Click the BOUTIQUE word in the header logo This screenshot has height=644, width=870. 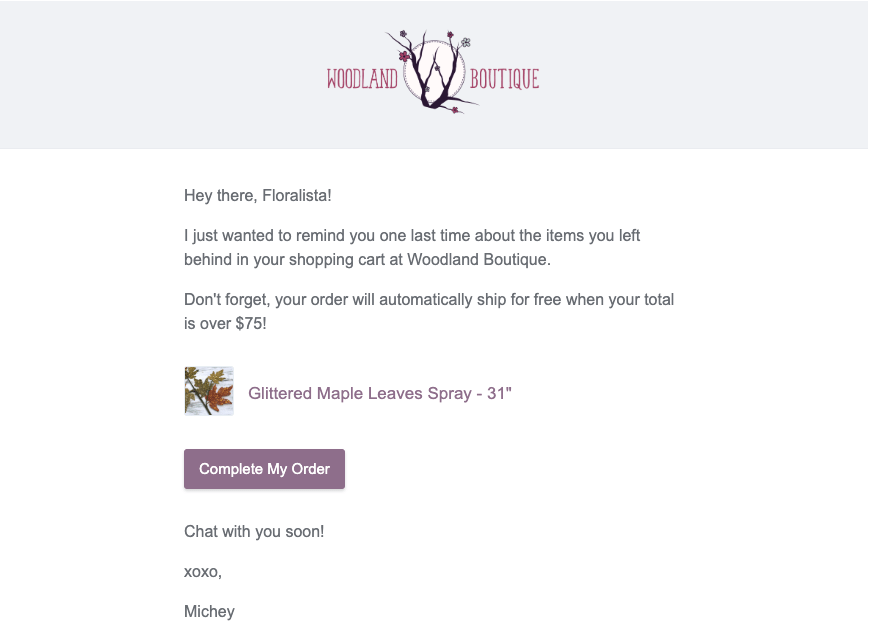tap(504, 79)
